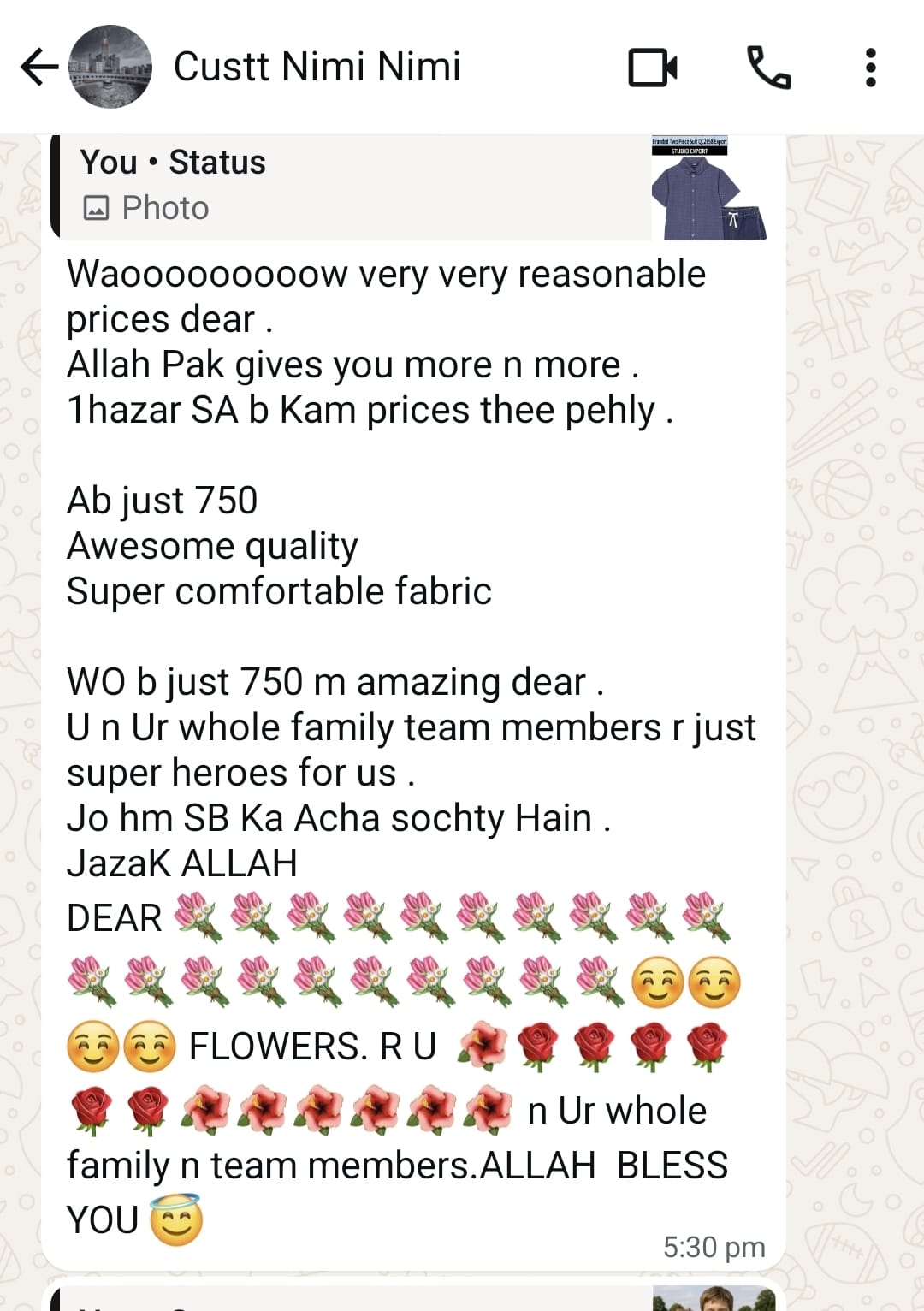
Task: Tap the back arrow icon
Action: click(x=38, y=67)
